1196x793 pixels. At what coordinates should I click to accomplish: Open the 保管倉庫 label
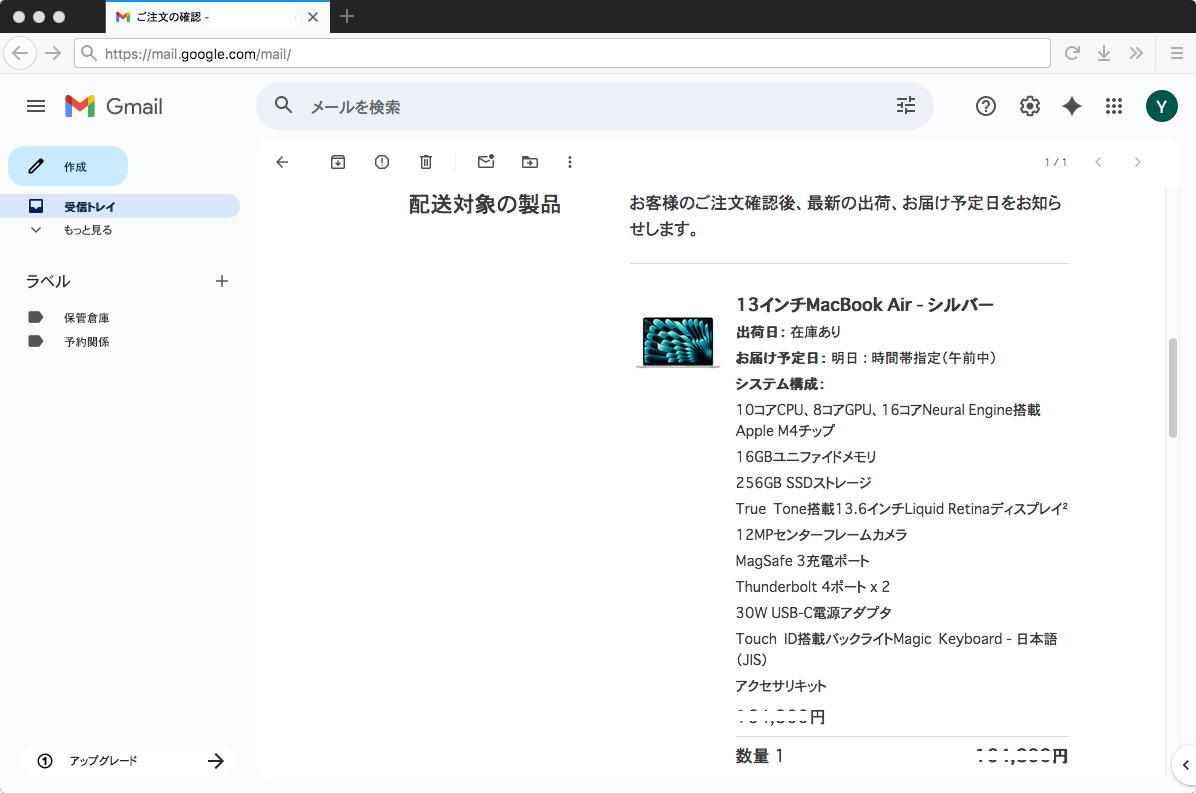[86, 318]
